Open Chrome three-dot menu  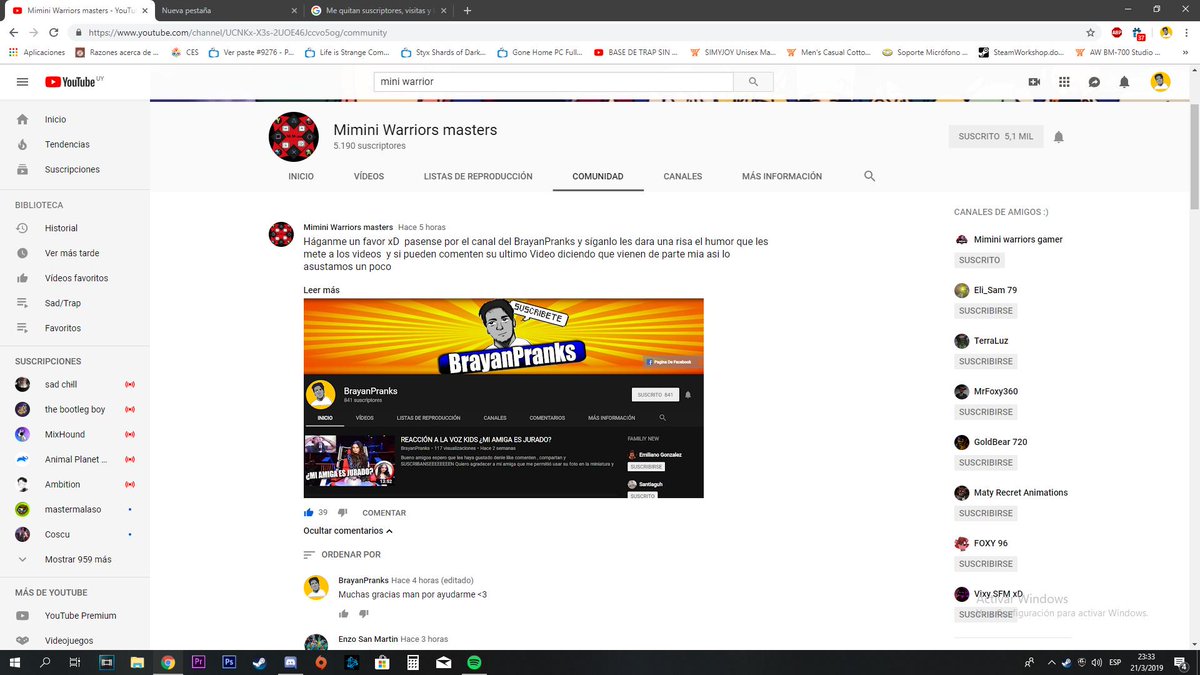[1187, 32]
